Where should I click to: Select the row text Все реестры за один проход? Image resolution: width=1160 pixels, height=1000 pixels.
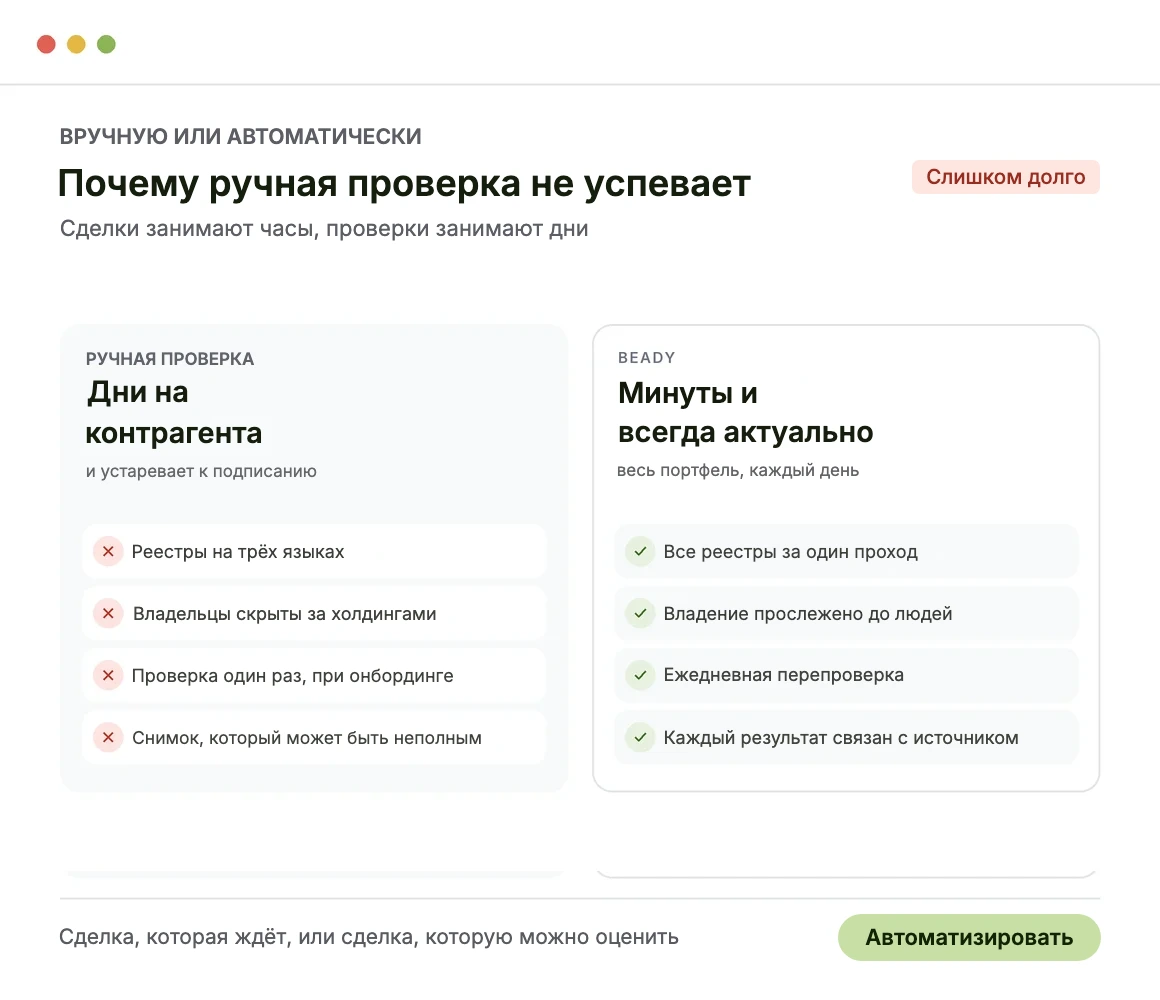790,552
